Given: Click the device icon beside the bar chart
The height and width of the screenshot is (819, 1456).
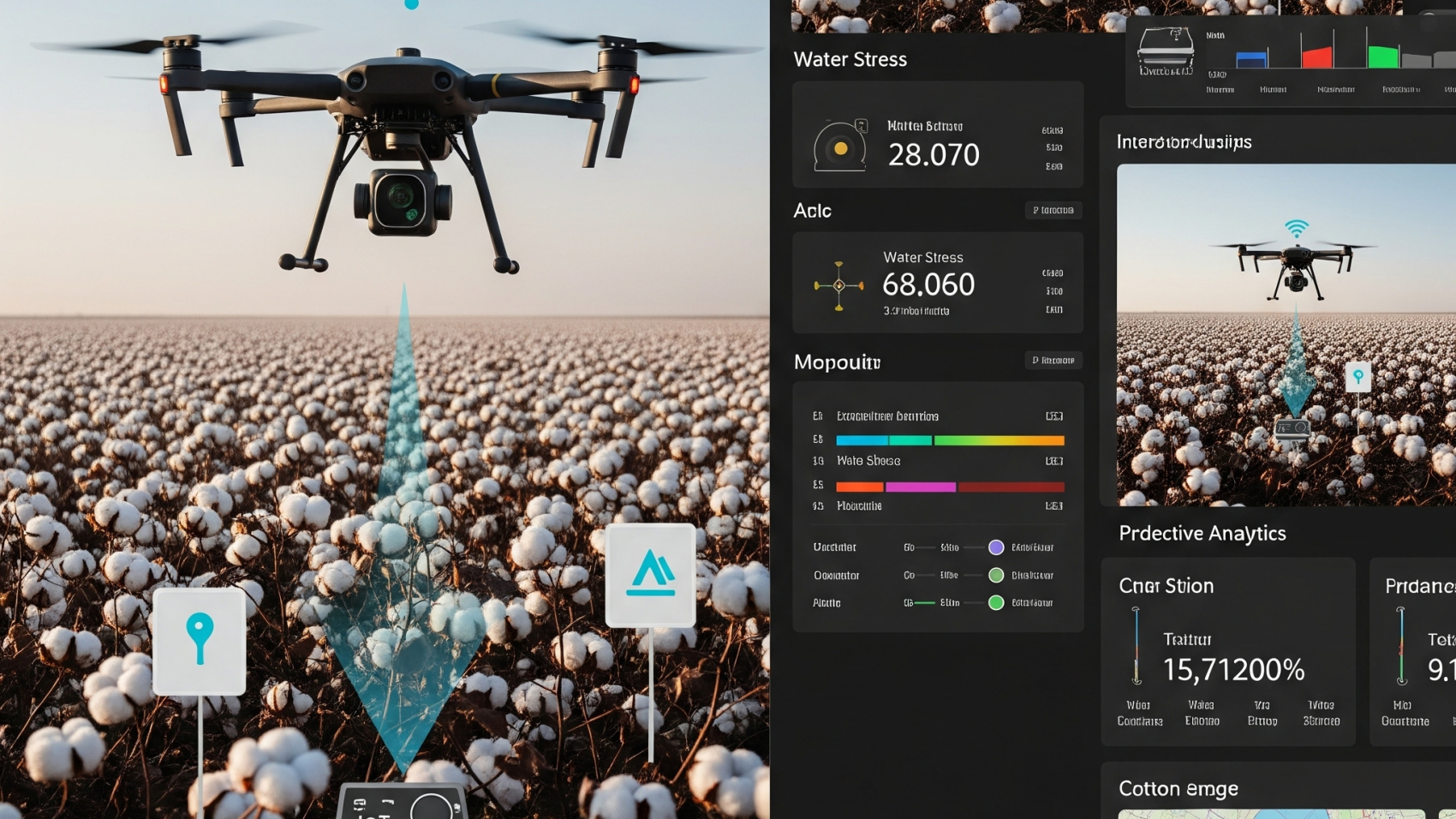Looking at the screenshot, I should point(1165,51).
